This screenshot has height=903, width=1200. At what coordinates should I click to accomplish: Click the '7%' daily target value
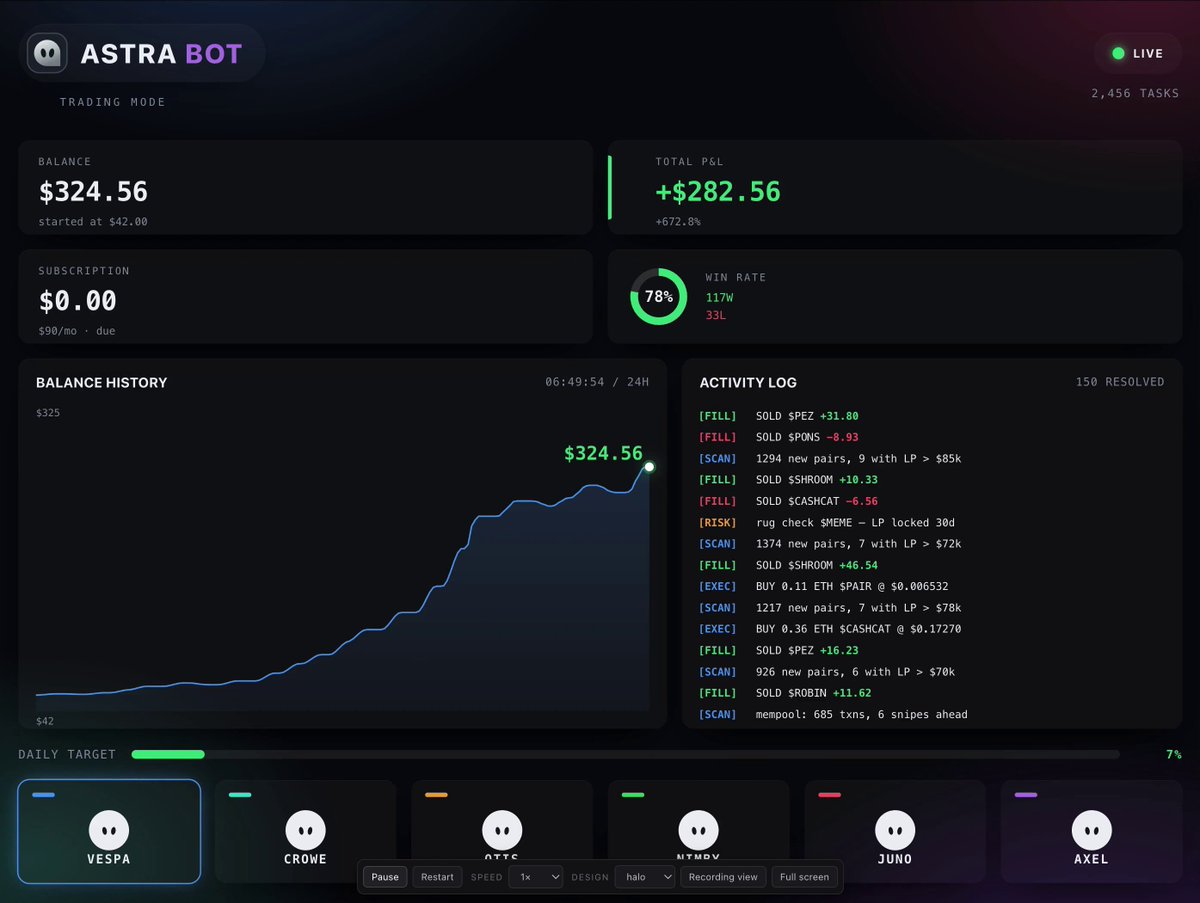click(x=1173, y=754)
